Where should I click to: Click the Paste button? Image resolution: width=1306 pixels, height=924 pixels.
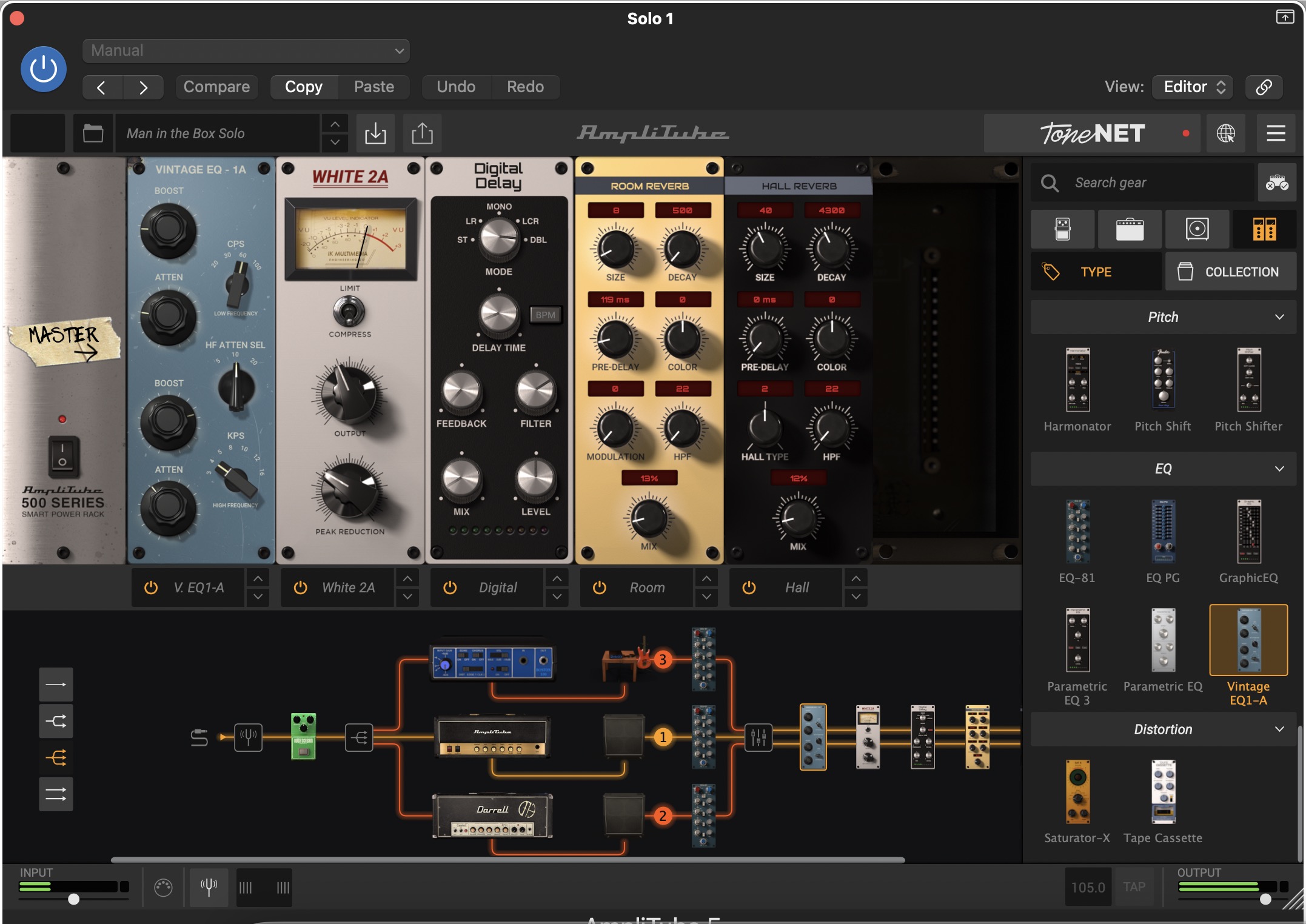pos(374,87)
